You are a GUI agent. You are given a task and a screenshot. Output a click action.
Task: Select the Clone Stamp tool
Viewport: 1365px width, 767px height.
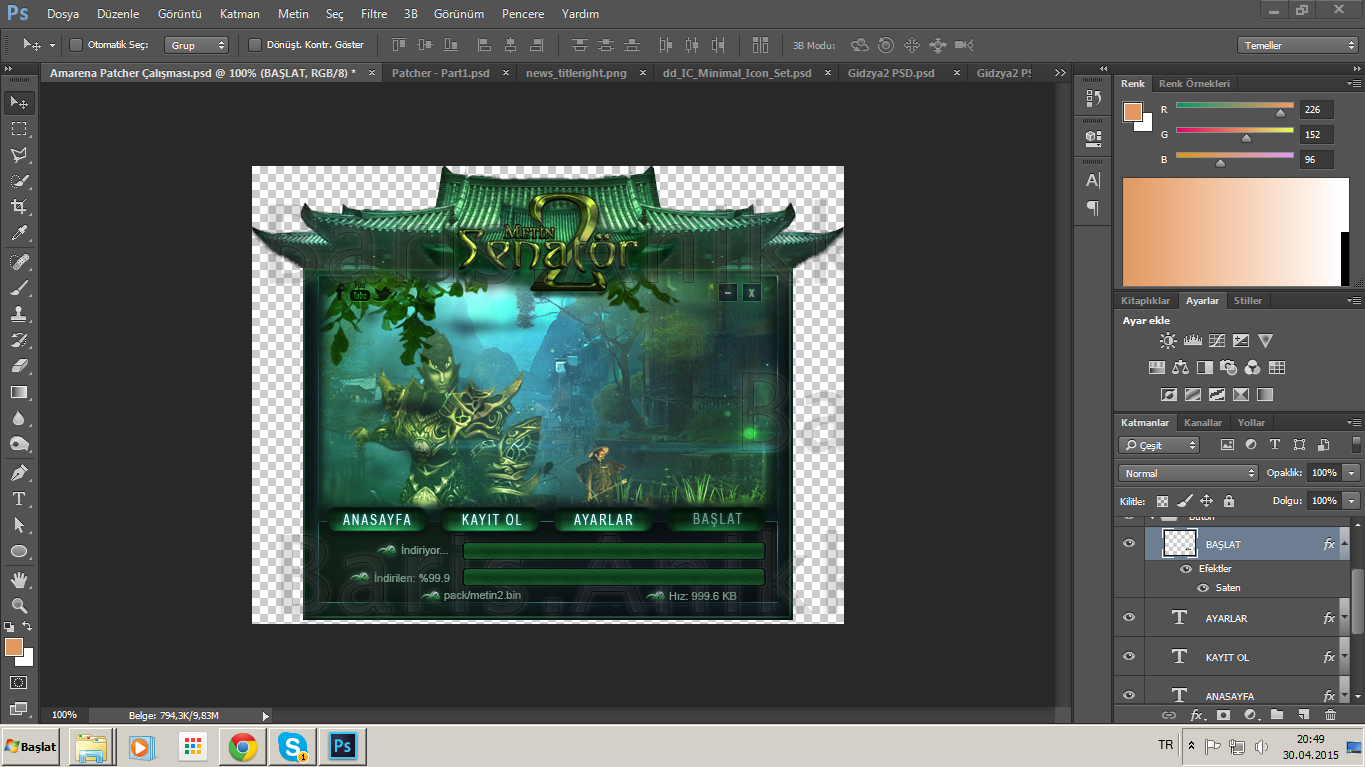pyautogui.click(x=19, y=314)
